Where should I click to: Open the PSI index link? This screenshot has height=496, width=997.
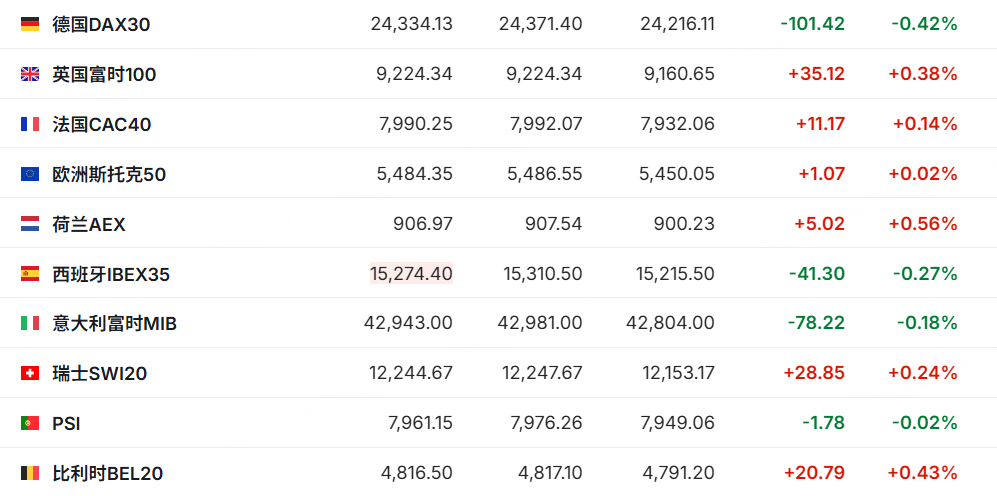pyautogui.click(x=66, y=423)
